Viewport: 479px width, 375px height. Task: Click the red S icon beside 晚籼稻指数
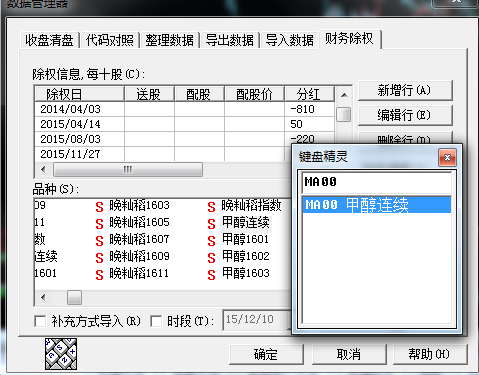click(x=211, y=207)
